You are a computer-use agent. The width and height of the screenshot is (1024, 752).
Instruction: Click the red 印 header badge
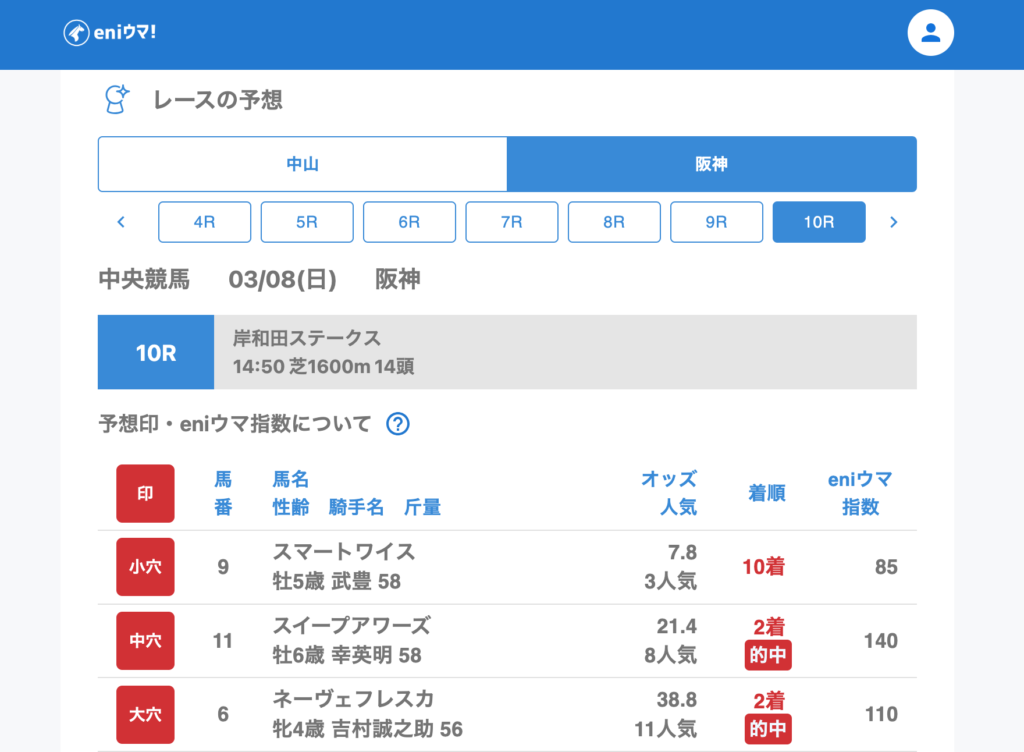(145, 493)
